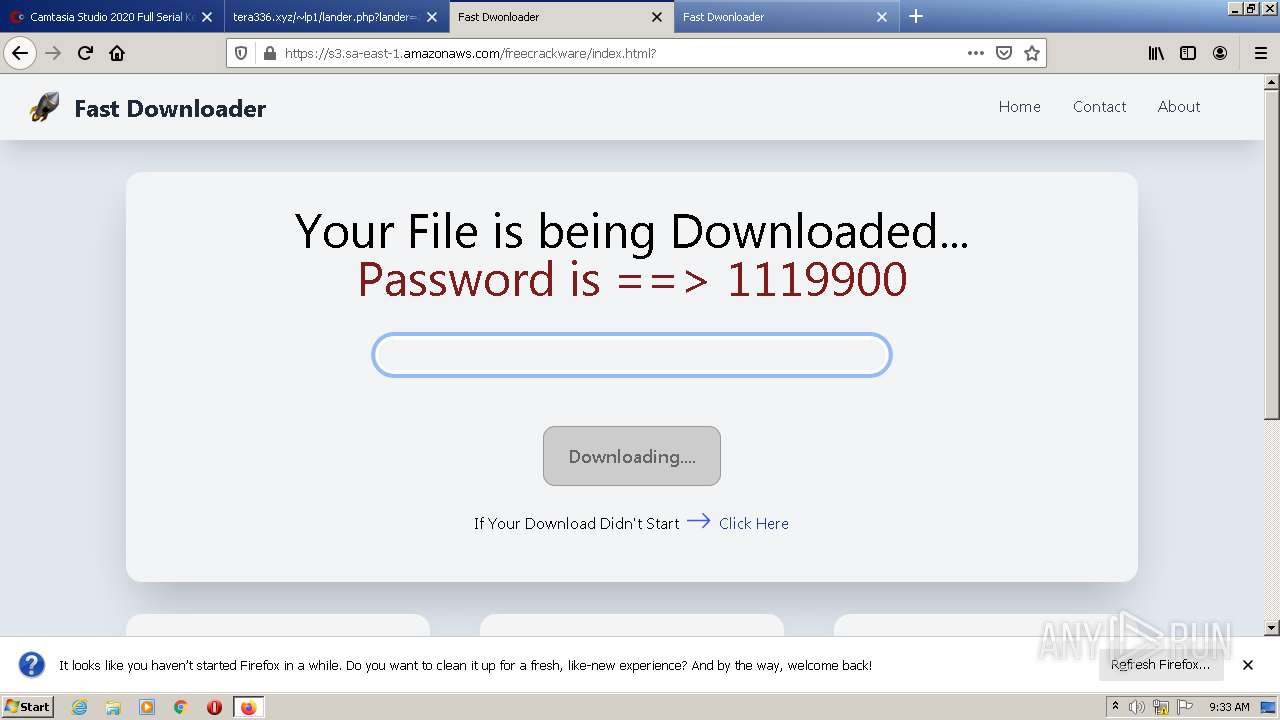Close the tera336.xyz lander tab
The width and height of the screenshot is (1280, 720).
click(x=432, y=17)
